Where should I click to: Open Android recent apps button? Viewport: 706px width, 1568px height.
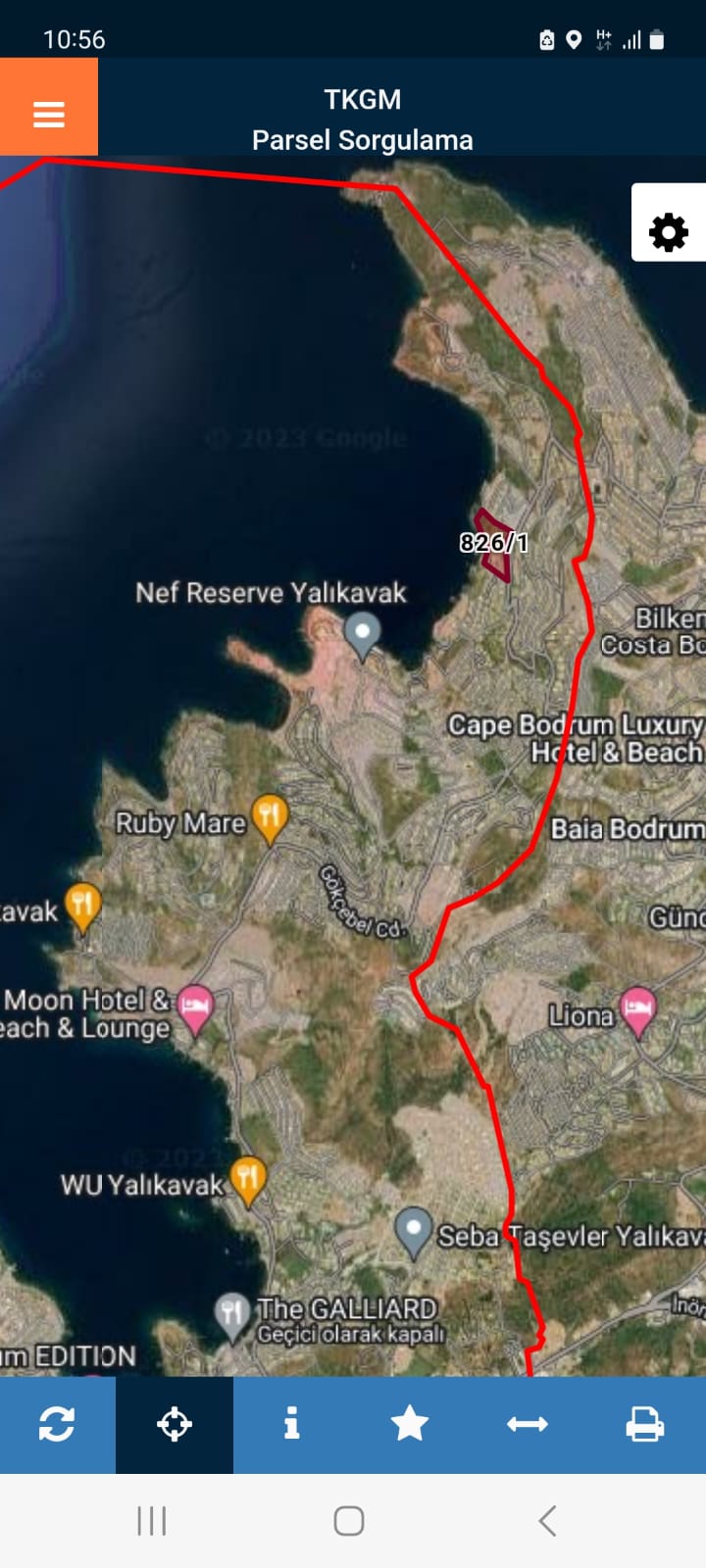point(152,1521)
